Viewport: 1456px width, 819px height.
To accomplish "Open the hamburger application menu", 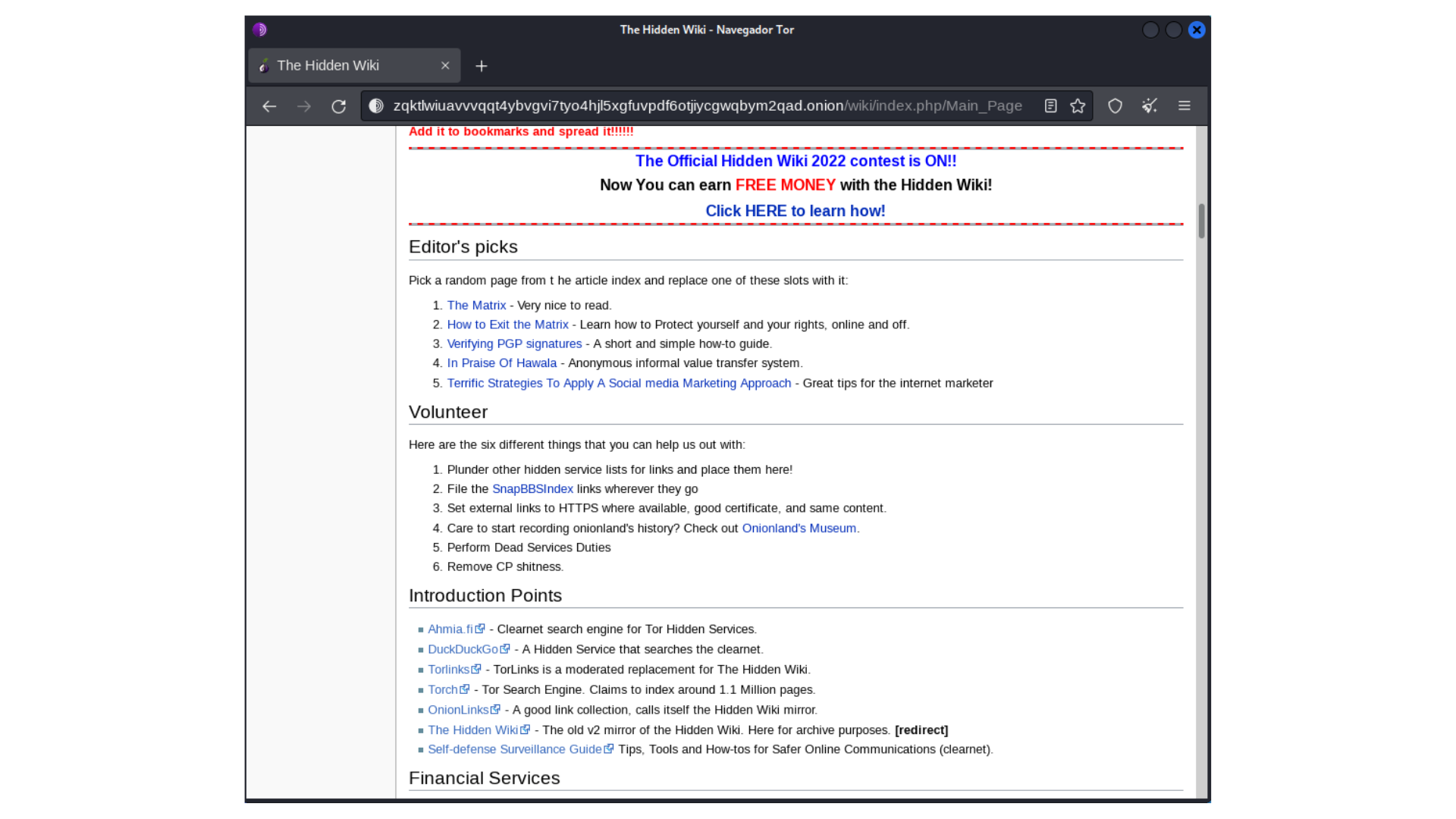I will click(x=1185, y=106).
